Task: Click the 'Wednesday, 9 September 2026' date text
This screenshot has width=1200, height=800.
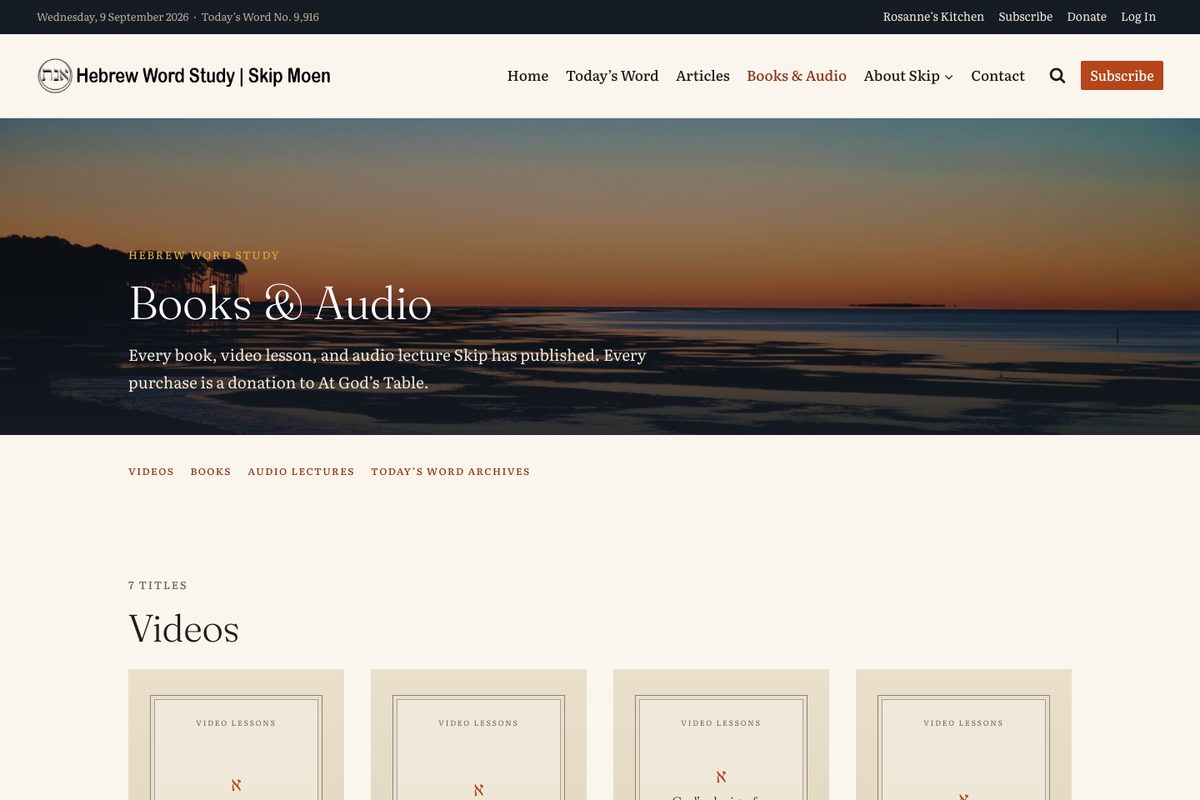Action: [x=112, y=17]
